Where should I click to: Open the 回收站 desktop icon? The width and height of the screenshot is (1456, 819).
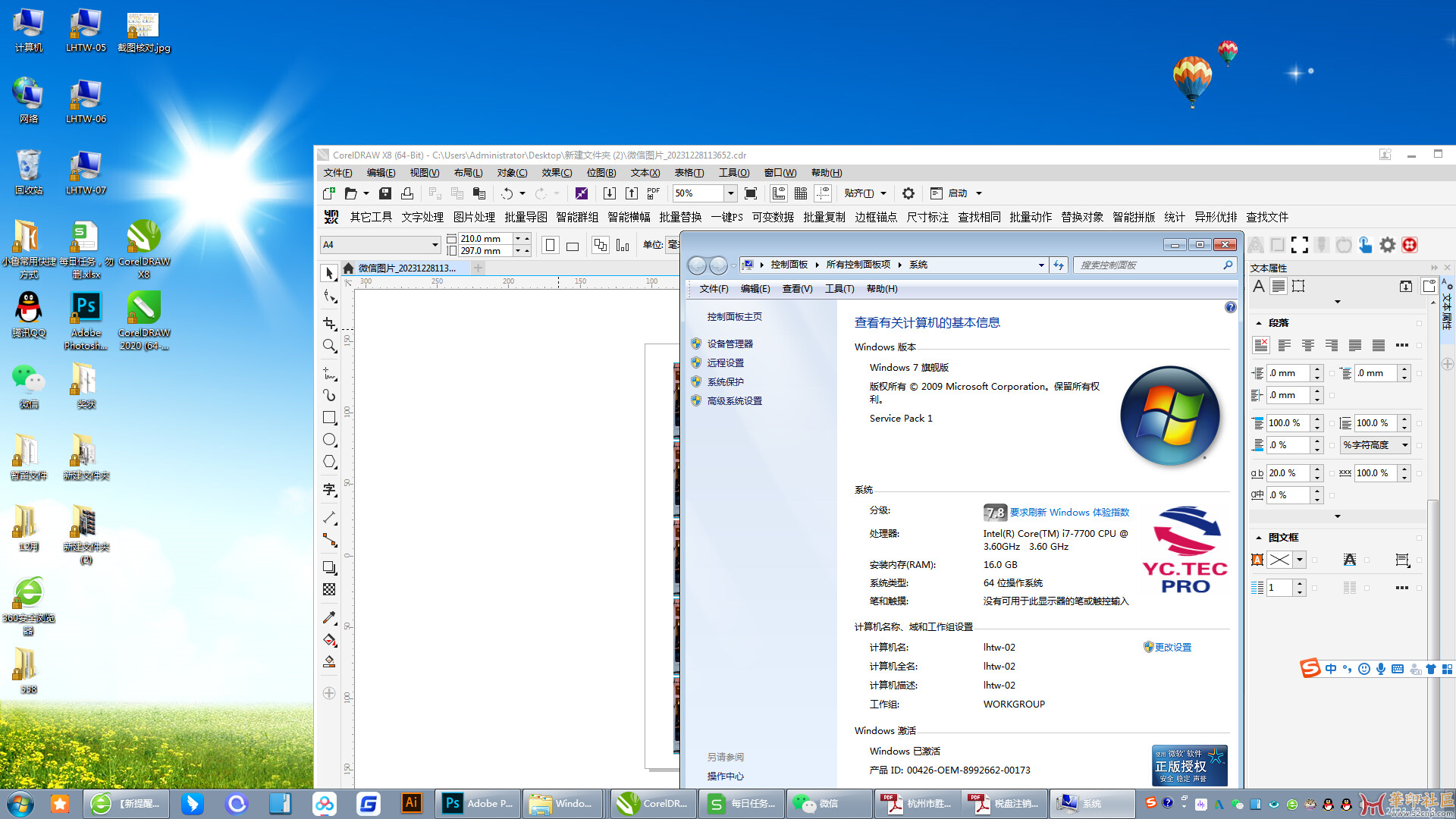[x=29, y=171]
